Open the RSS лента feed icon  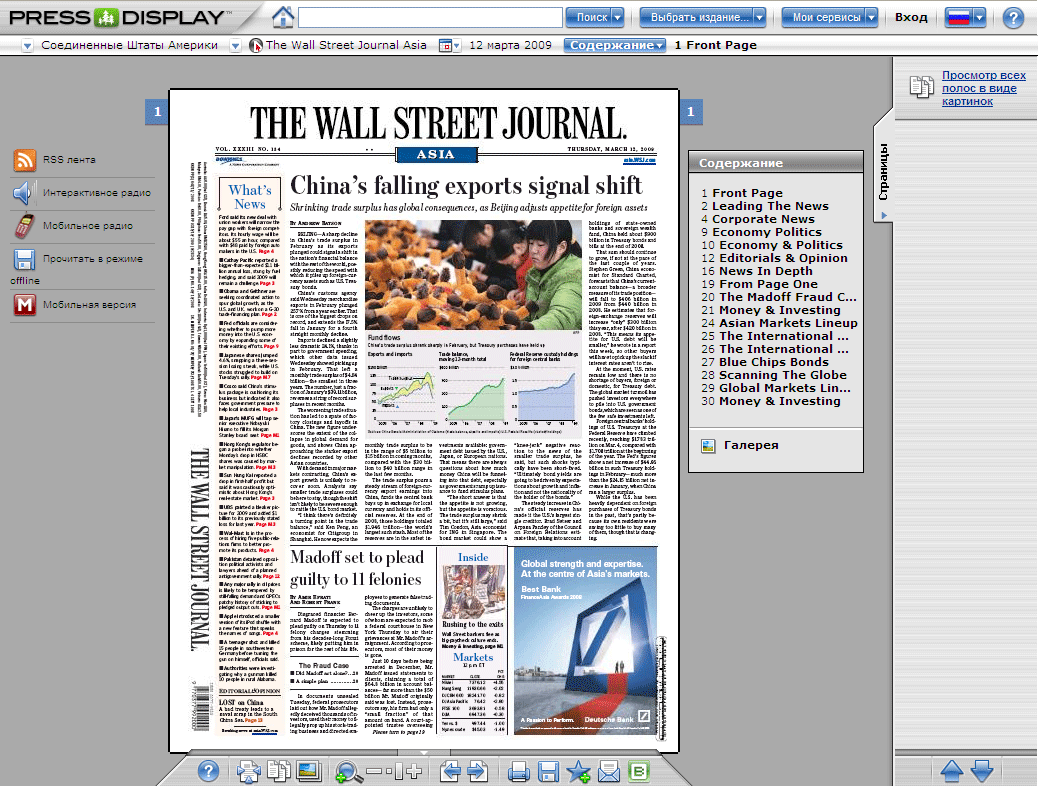coord(25,160)
